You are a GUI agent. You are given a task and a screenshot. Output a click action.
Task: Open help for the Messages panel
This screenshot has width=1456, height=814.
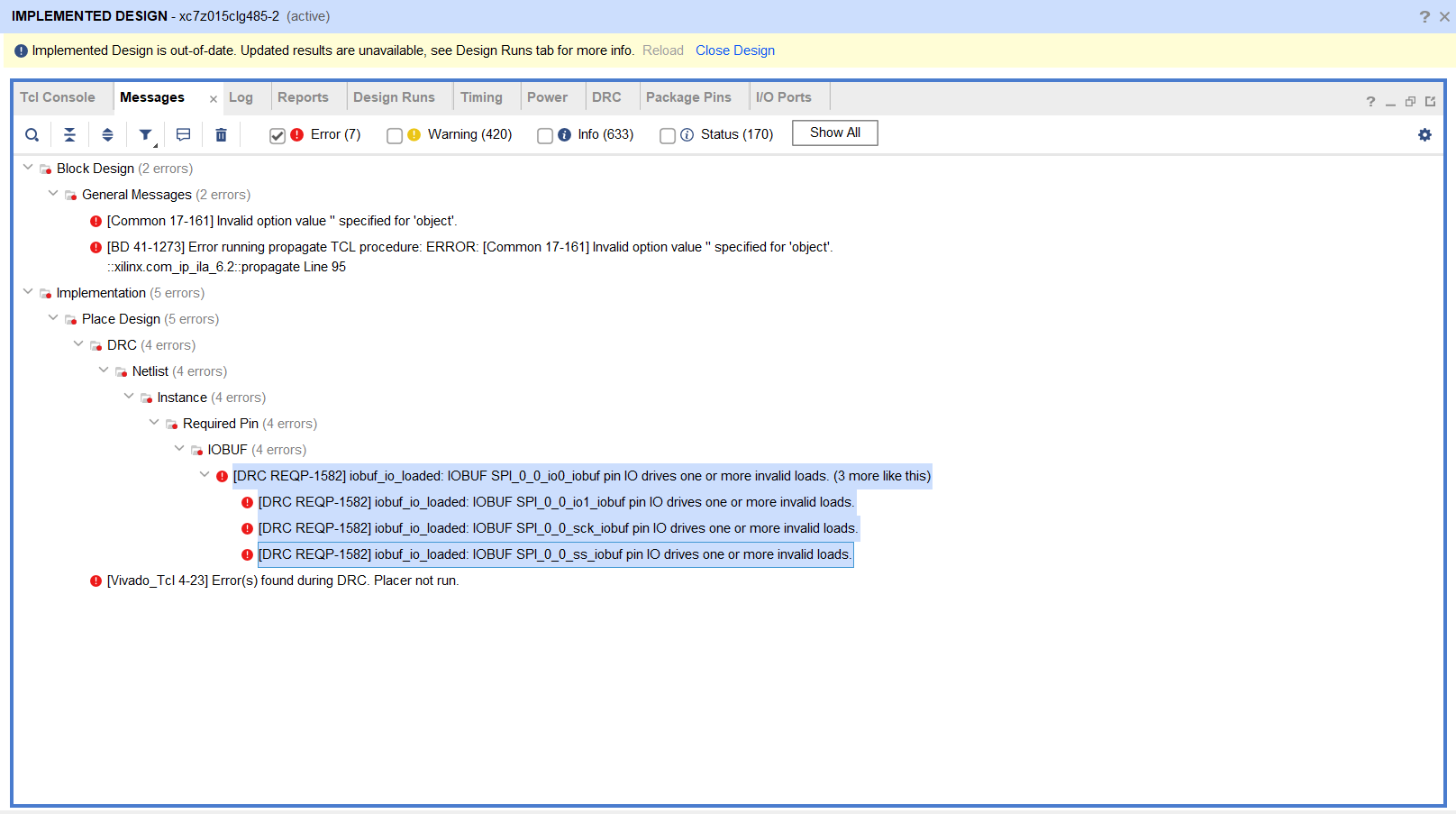pyautogui.click(x=1370, y=101)
